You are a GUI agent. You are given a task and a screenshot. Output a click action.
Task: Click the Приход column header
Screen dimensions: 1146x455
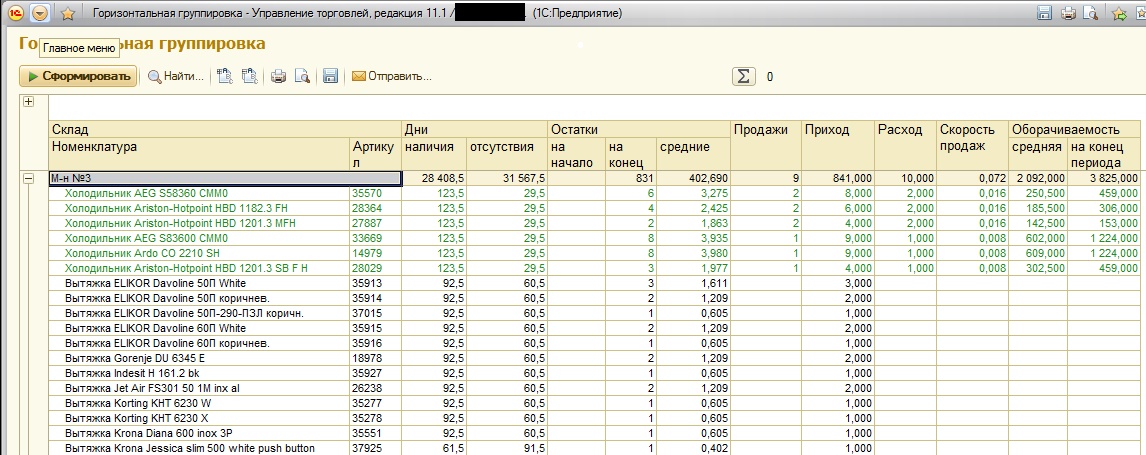click(x=838, y=145)
